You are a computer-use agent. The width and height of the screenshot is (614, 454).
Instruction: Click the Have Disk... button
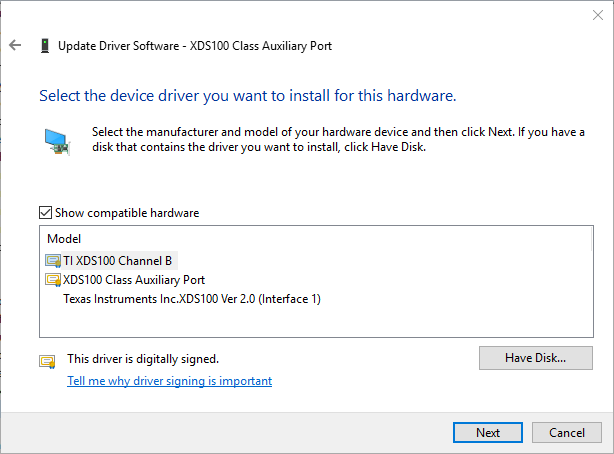(x=535, y=357)
